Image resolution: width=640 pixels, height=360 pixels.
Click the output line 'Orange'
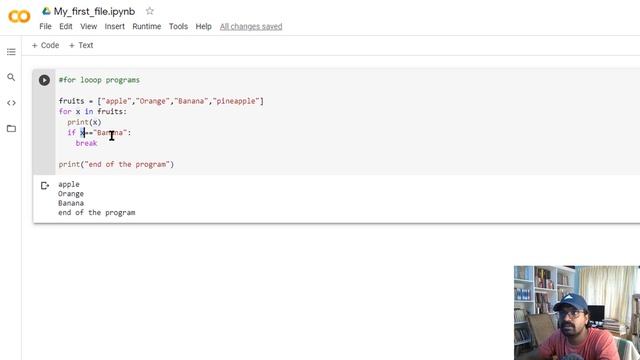(71, 194)
